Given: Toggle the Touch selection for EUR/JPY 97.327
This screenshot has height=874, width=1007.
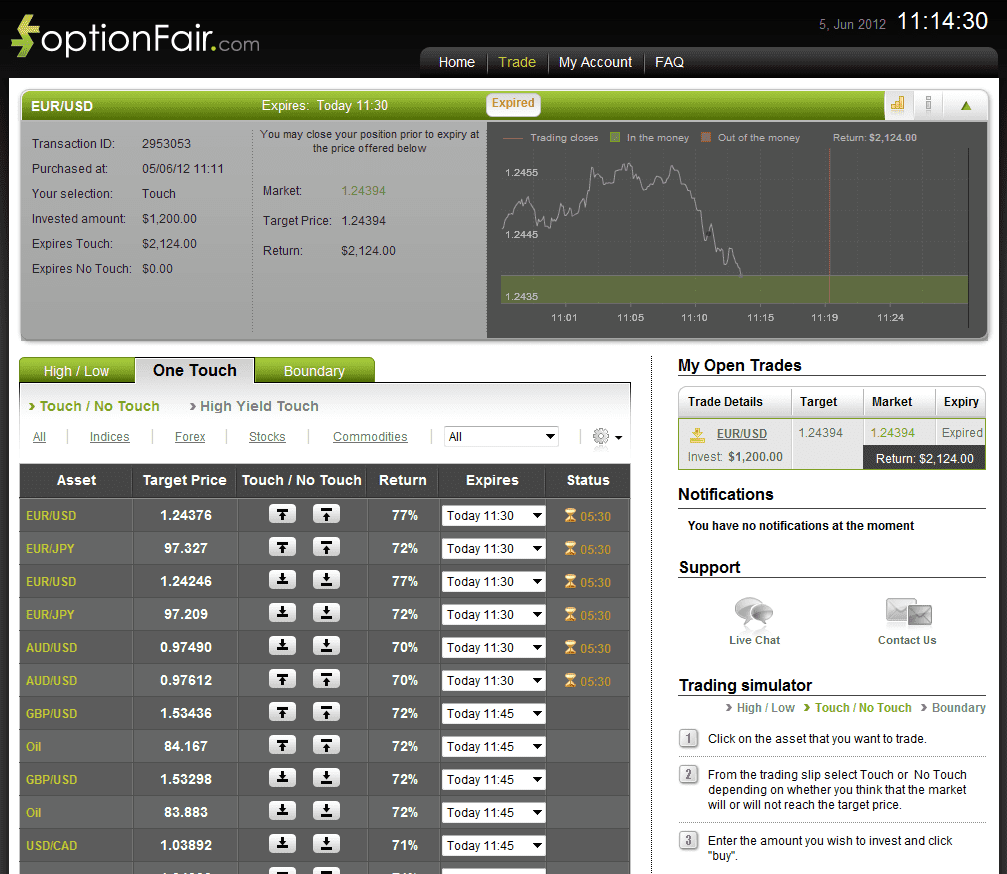Looking at the screenshot, I should click(281, 548).
